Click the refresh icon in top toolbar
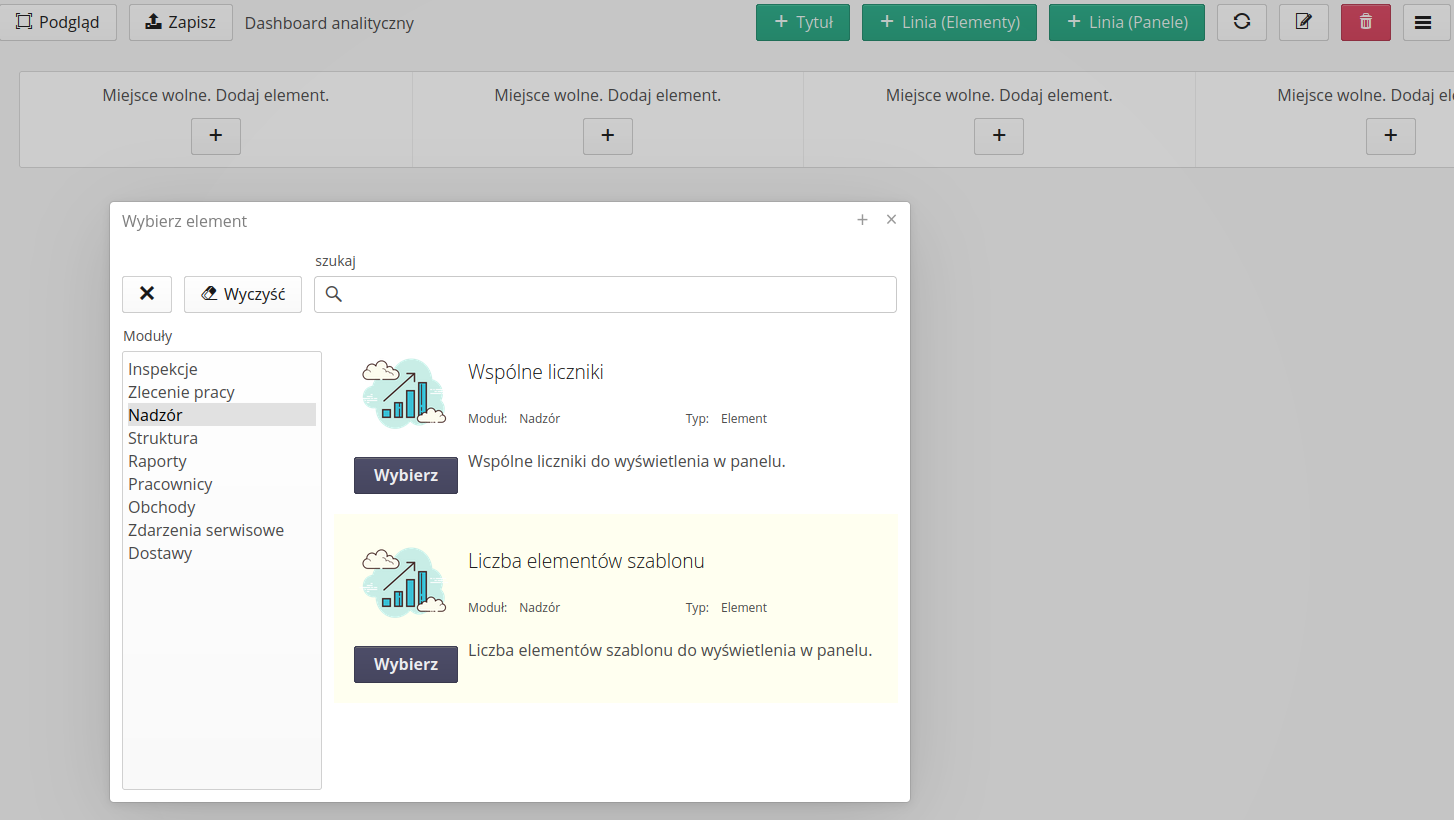The image size is (1454, 820). (x=1241, y=22)
